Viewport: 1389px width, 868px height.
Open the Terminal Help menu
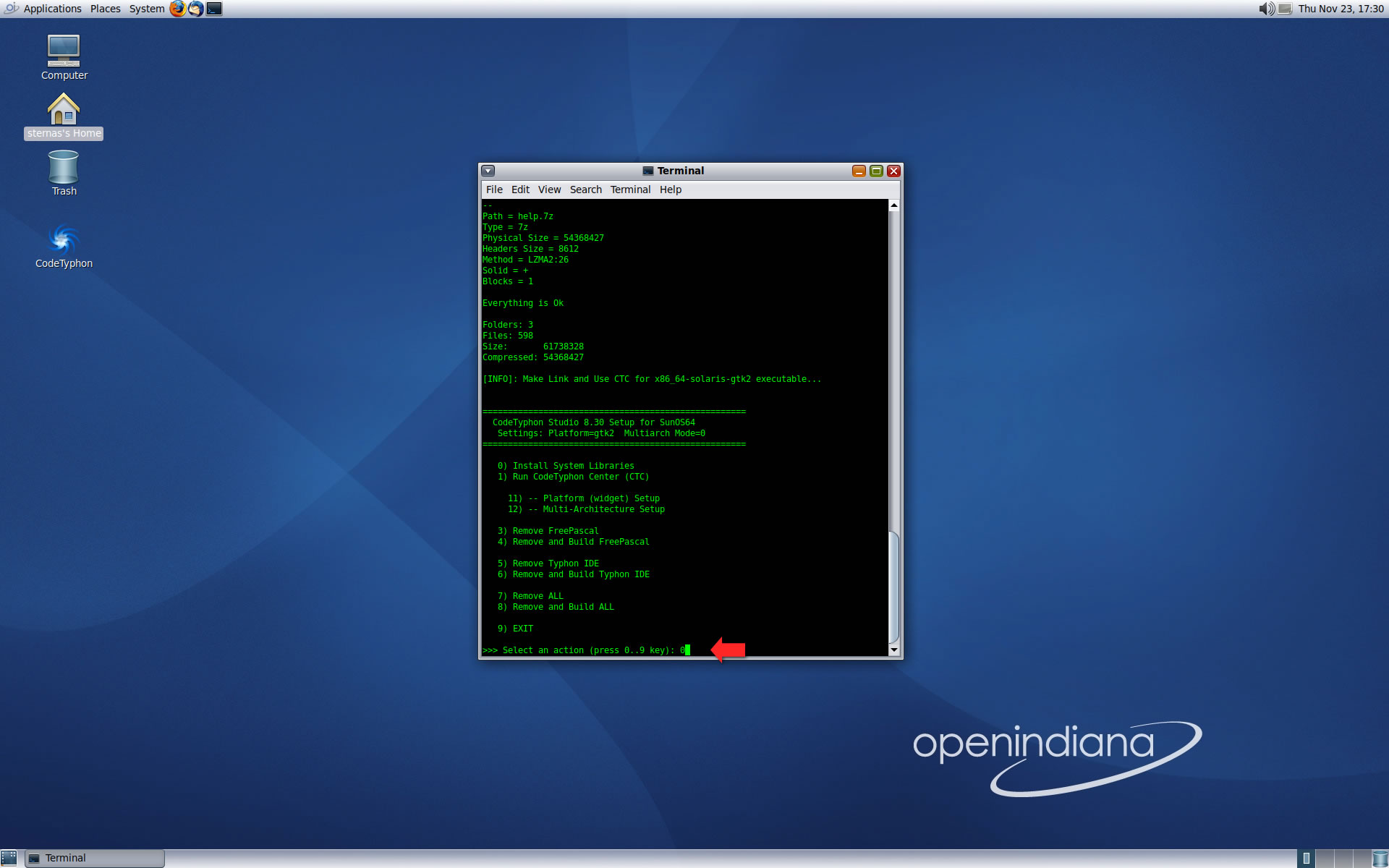(x=670, y=190)
